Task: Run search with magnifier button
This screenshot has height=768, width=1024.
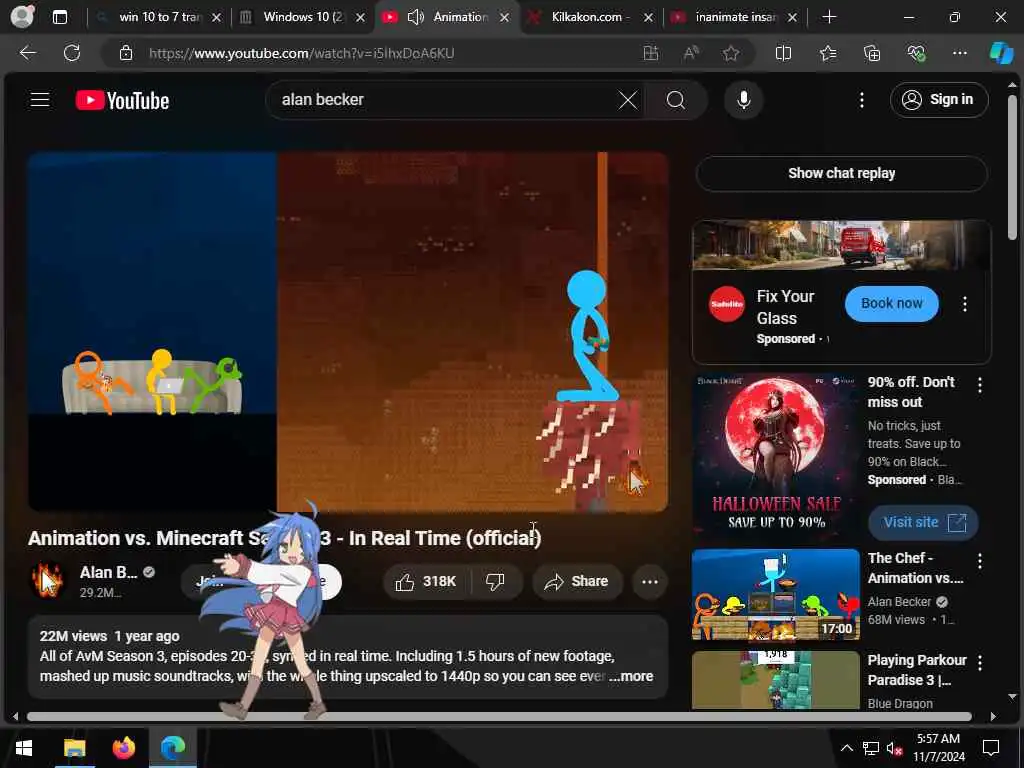Action: (x=676, y=100)
